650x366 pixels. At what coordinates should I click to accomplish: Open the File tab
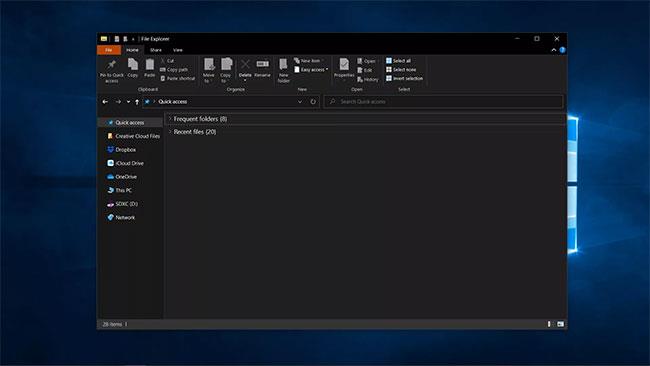point(109,50)
